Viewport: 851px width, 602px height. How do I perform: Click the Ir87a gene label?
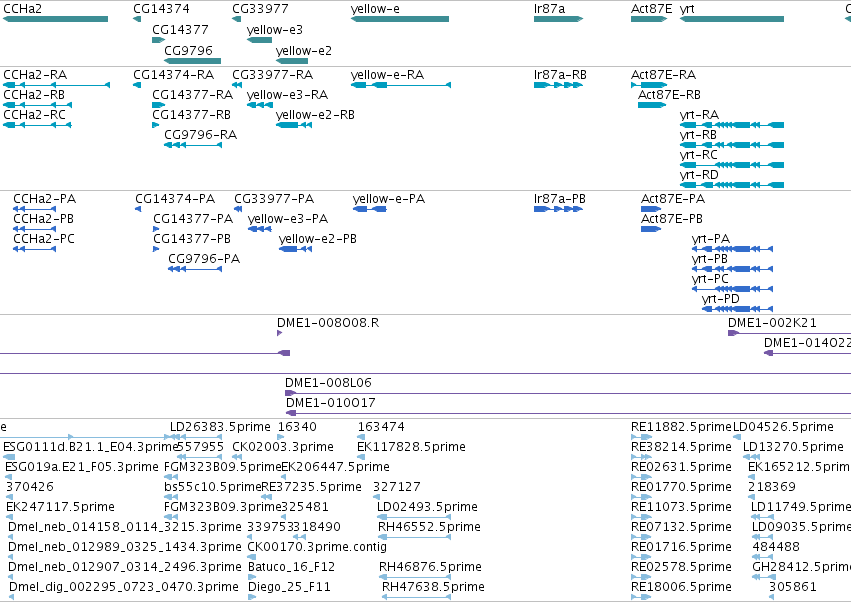(549, 9)
